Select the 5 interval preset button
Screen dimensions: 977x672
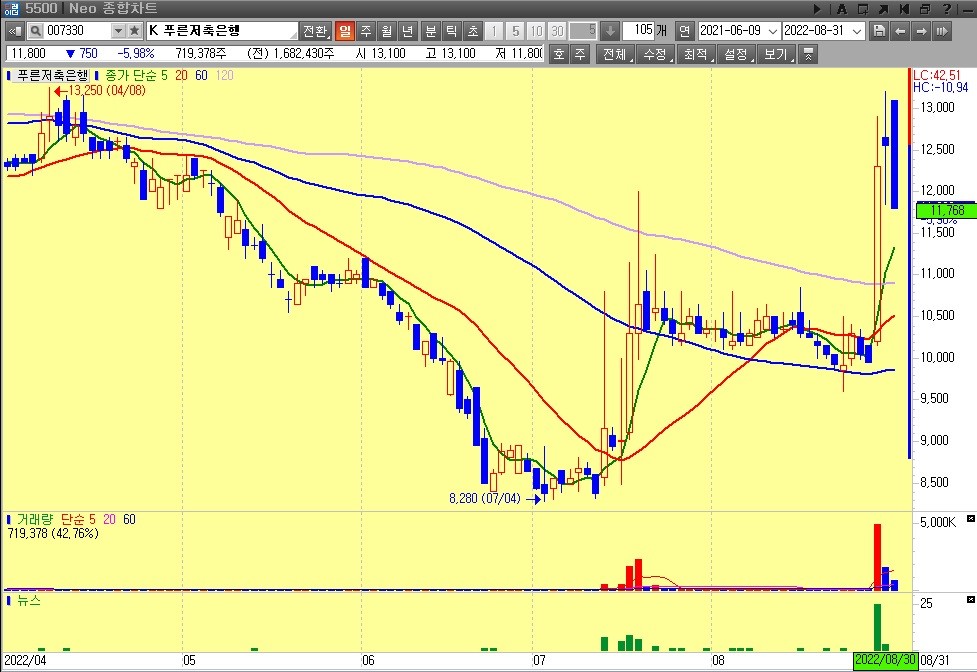tap(515, 31)
